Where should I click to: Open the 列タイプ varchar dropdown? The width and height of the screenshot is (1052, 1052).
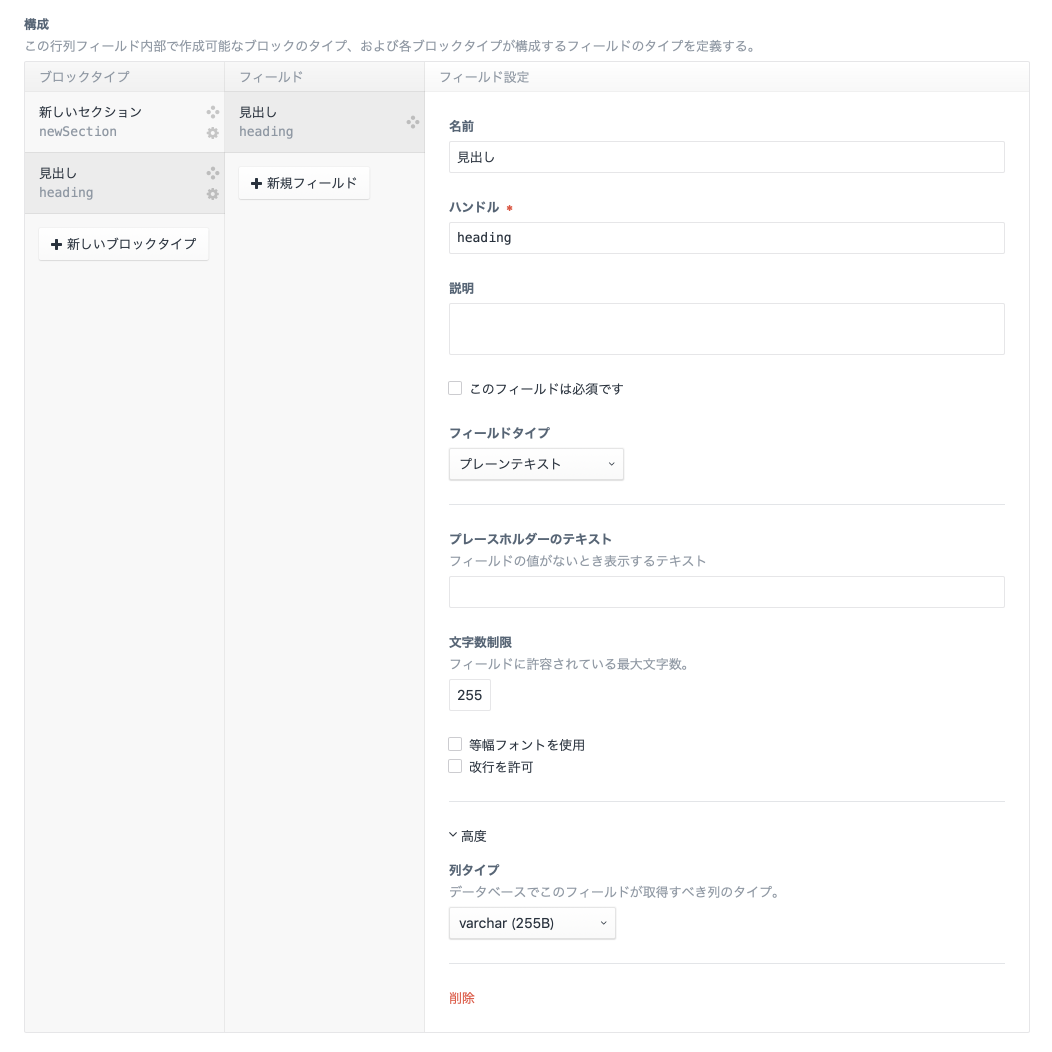[532, 923]
